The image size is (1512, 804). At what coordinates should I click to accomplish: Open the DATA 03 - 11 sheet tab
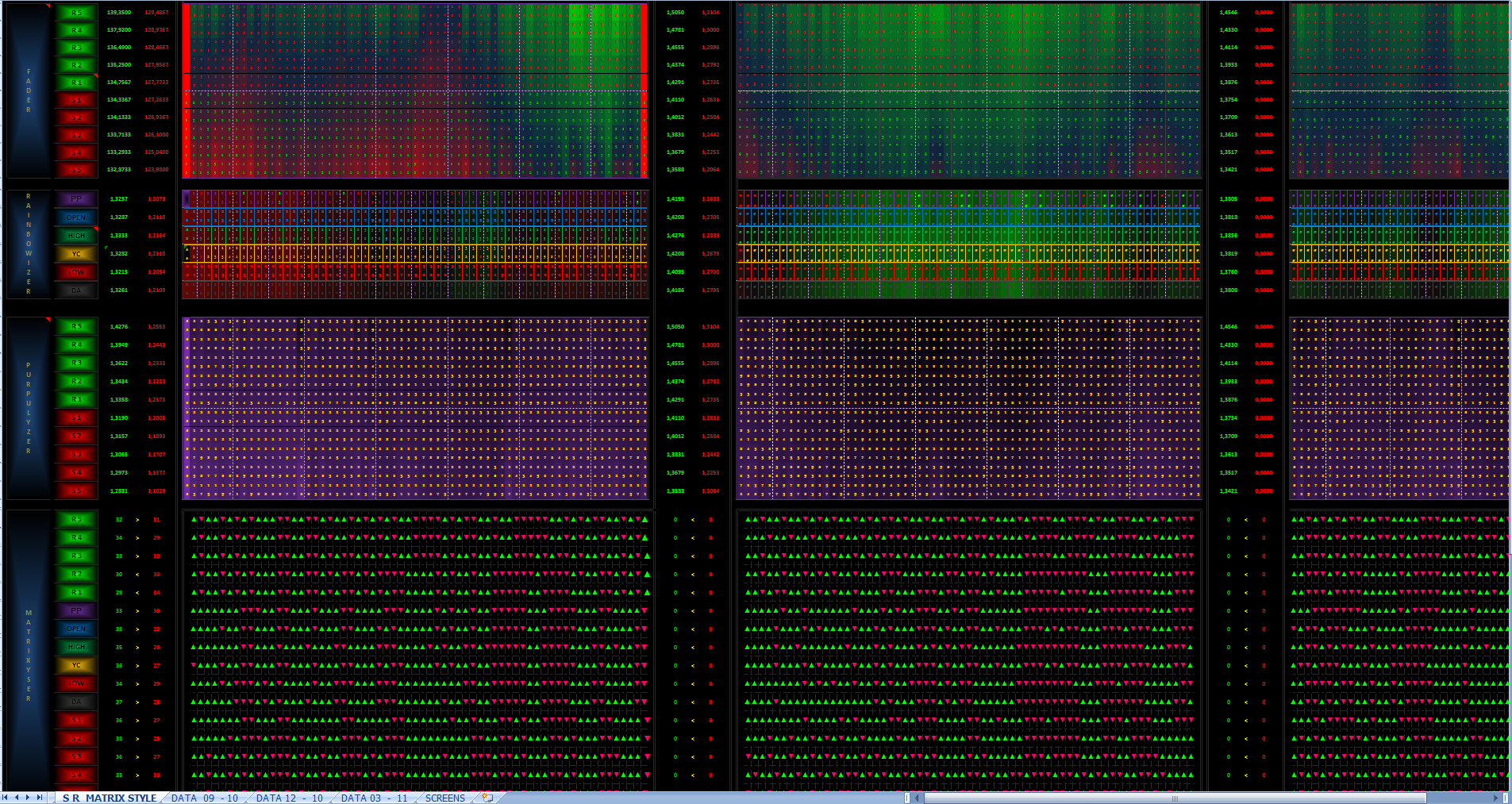(375, 798)
